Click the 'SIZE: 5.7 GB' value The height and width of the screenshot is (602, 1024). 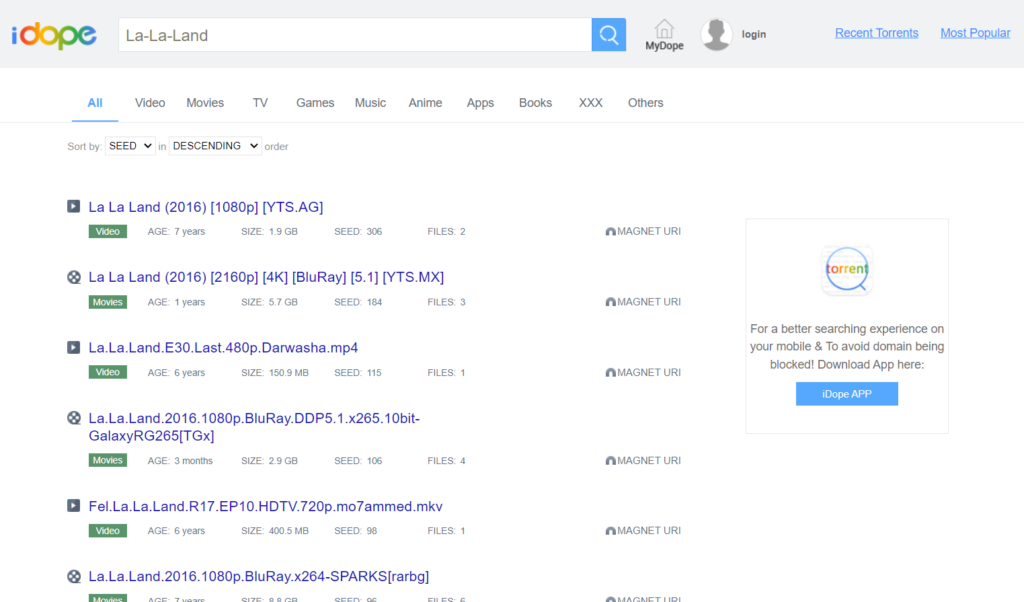coord(269,302)
